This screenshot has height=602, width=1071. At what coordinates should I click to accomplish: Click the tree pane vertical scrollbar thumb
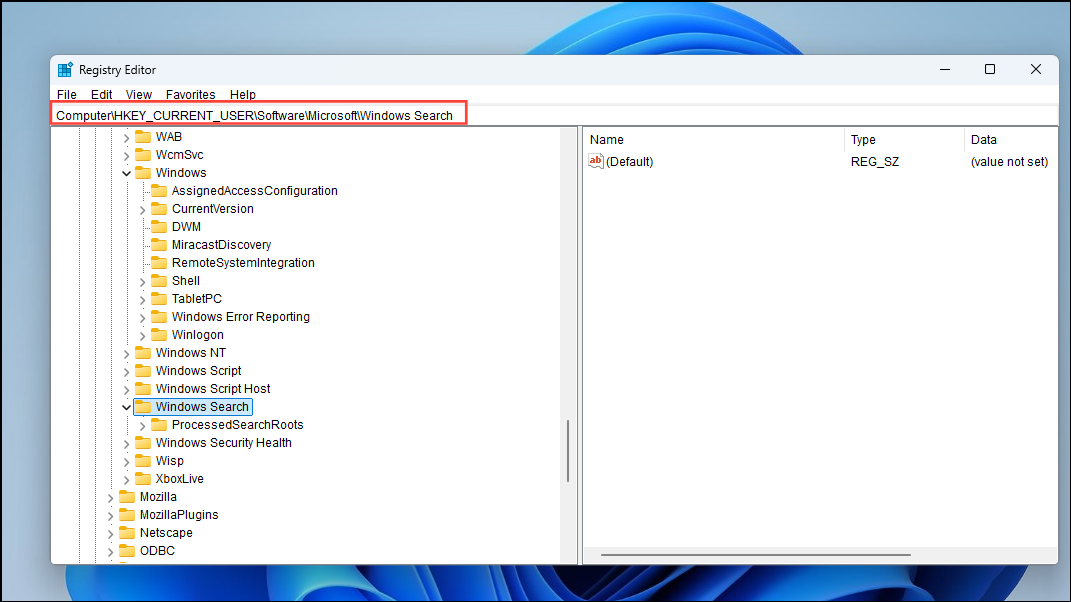(568, 451)
